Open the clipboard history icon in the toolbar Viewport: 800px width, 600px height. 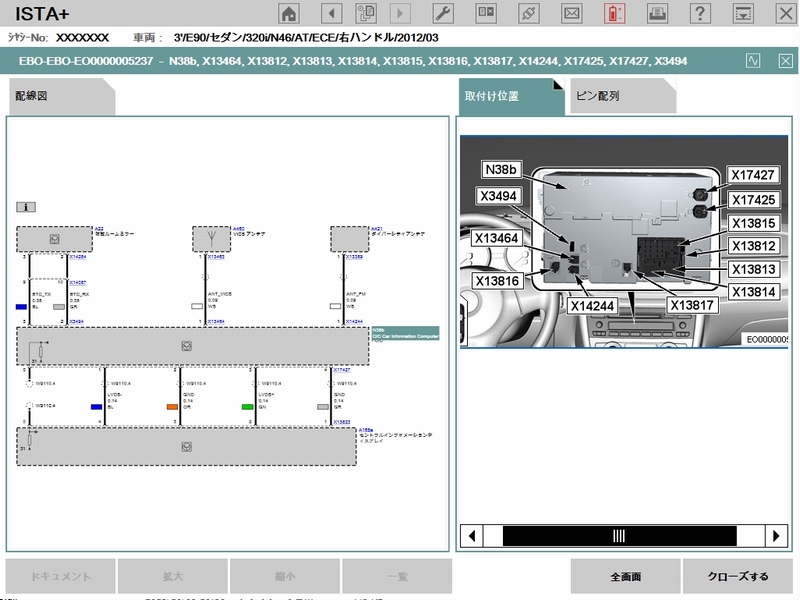tap(366, 13)
